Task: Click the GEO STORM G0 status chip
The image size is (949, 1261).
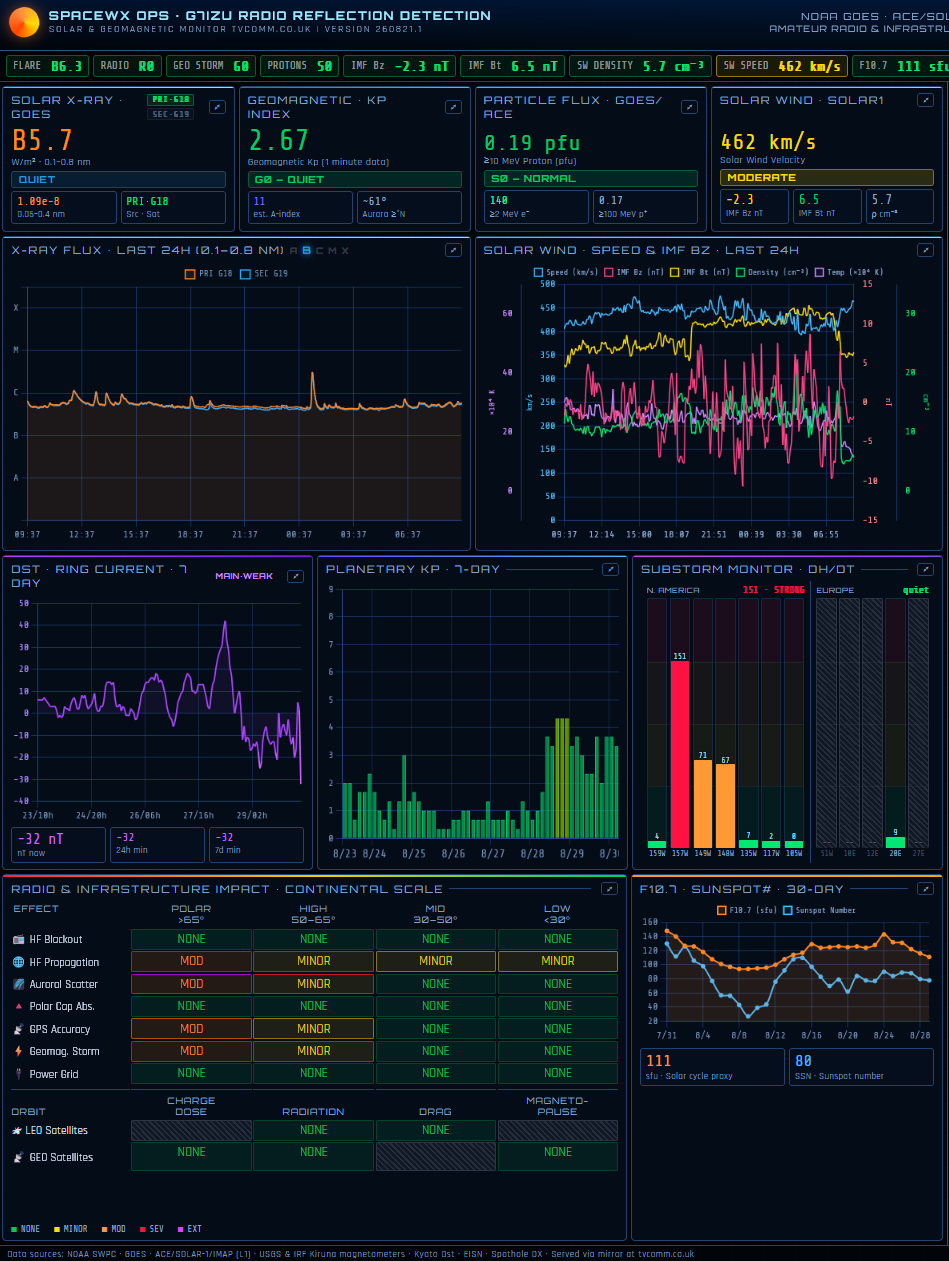Action: pyautogui.click(x=211, y=66)
